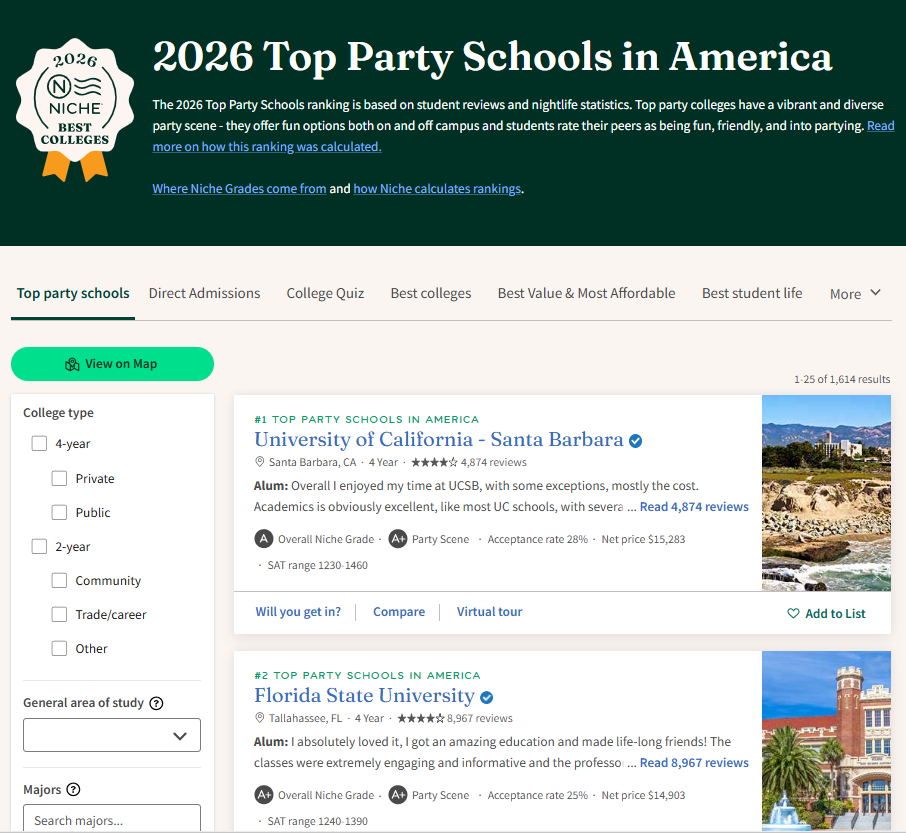Expand the More tab menu
The image size is (906, 833).
(855, 293)
